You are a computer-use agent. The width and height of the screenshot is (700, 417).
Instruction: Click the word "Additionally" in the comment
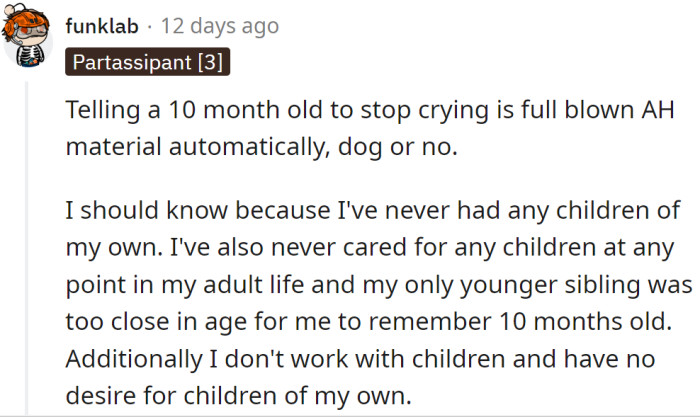[x=134, y=359]
